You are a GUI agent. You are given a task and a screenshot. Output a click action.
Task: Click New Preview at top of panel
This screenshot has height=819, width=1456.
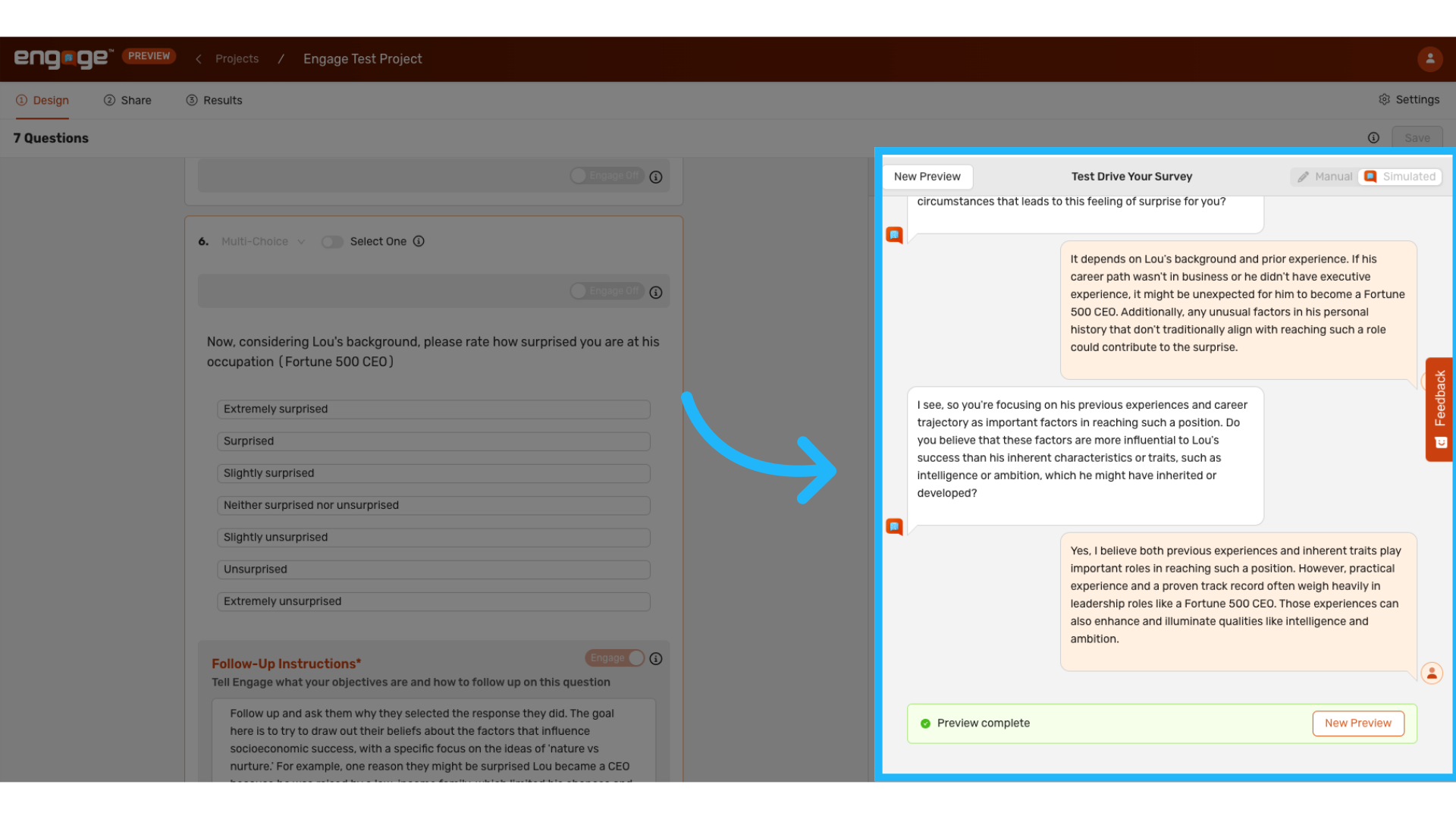(x=927, y=177)
